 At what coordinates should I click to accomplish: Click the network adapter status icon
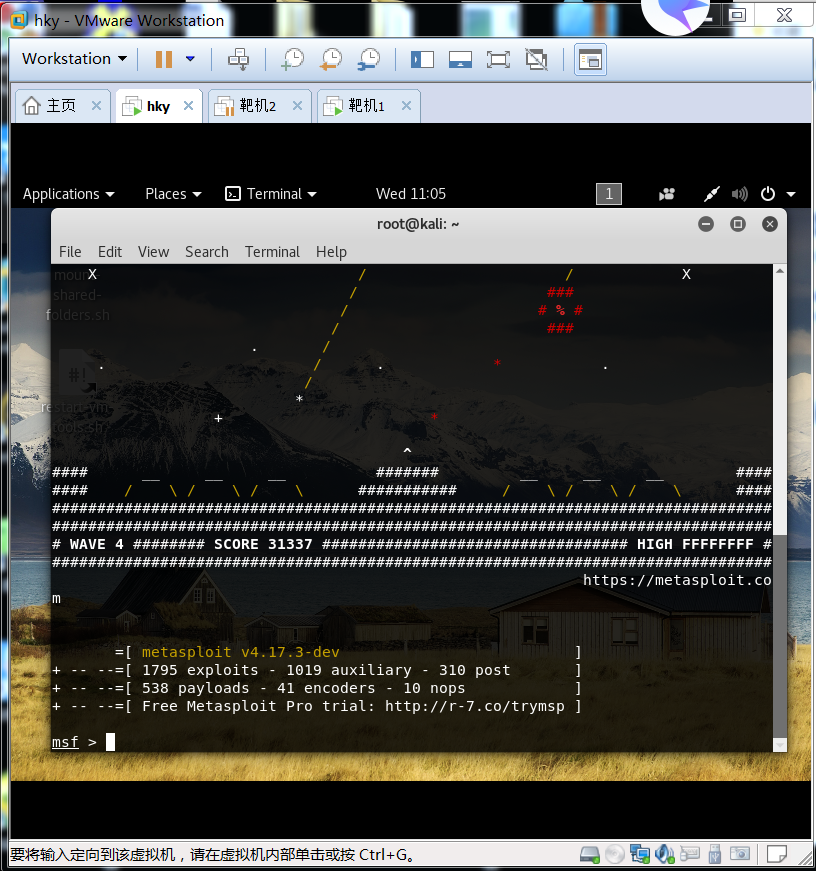[x=639, y=854]
